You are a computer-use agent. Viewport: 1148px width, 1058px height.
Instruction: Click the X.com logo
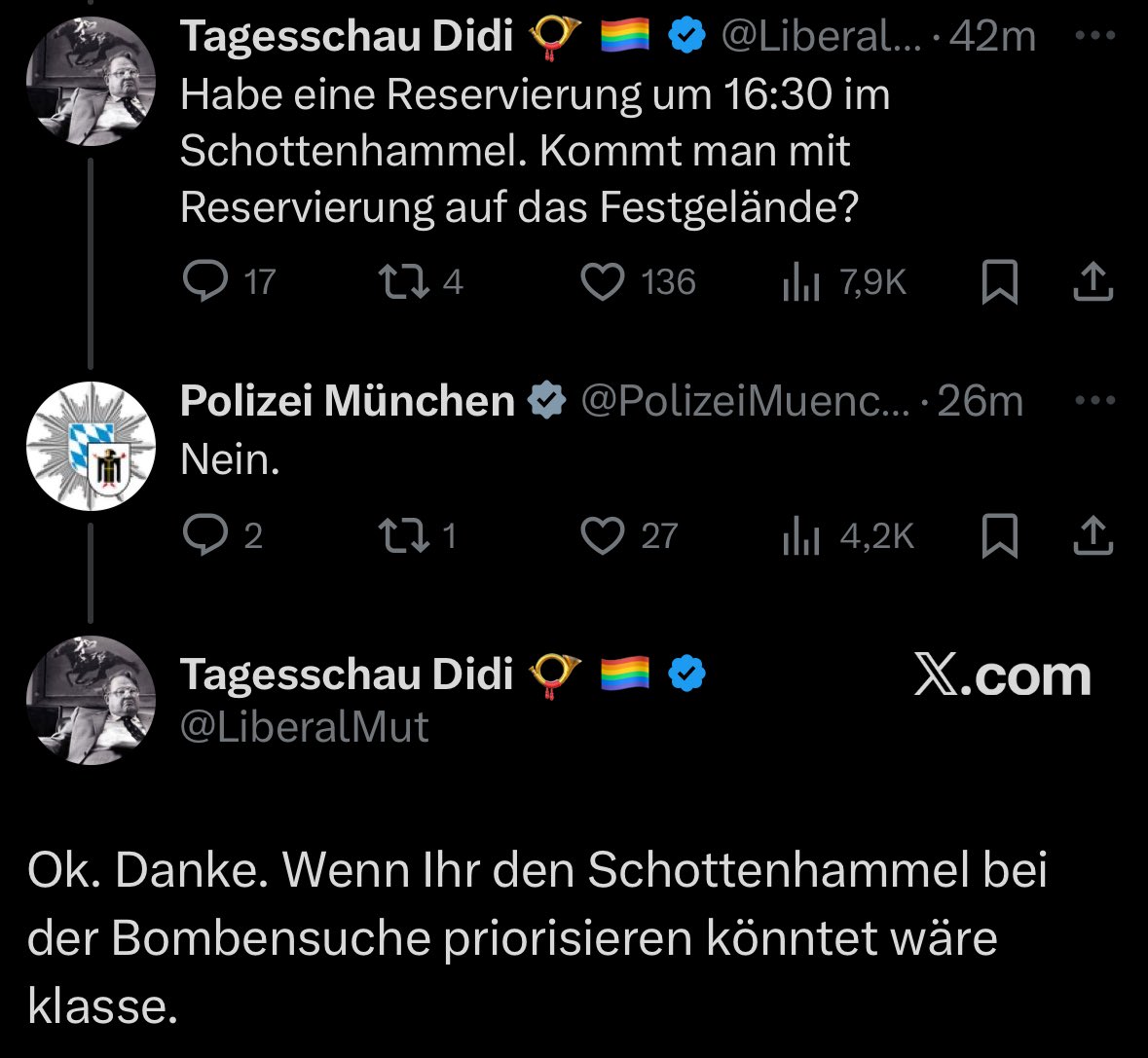(1002, 675)
